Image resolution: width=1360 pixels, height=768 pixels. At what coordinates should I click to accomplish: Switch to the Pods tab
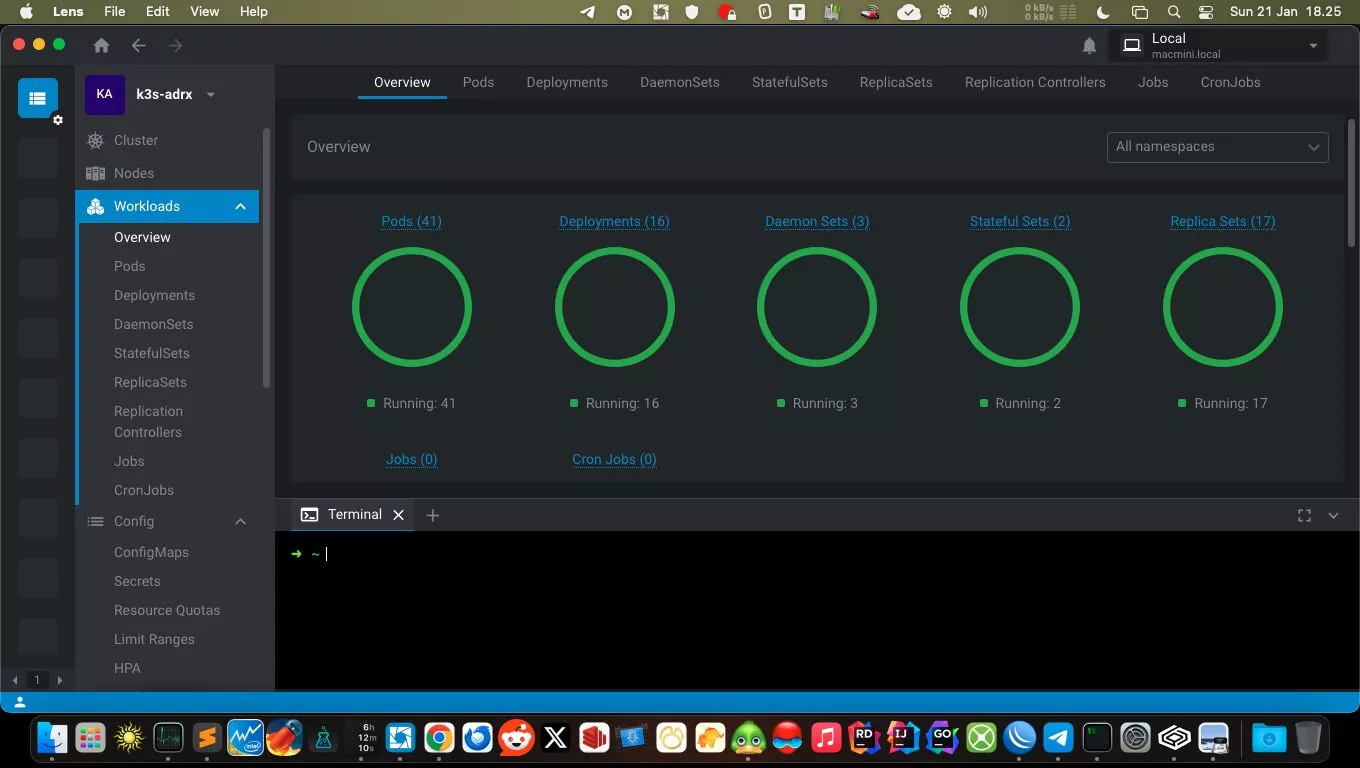[x=478, y=82]
